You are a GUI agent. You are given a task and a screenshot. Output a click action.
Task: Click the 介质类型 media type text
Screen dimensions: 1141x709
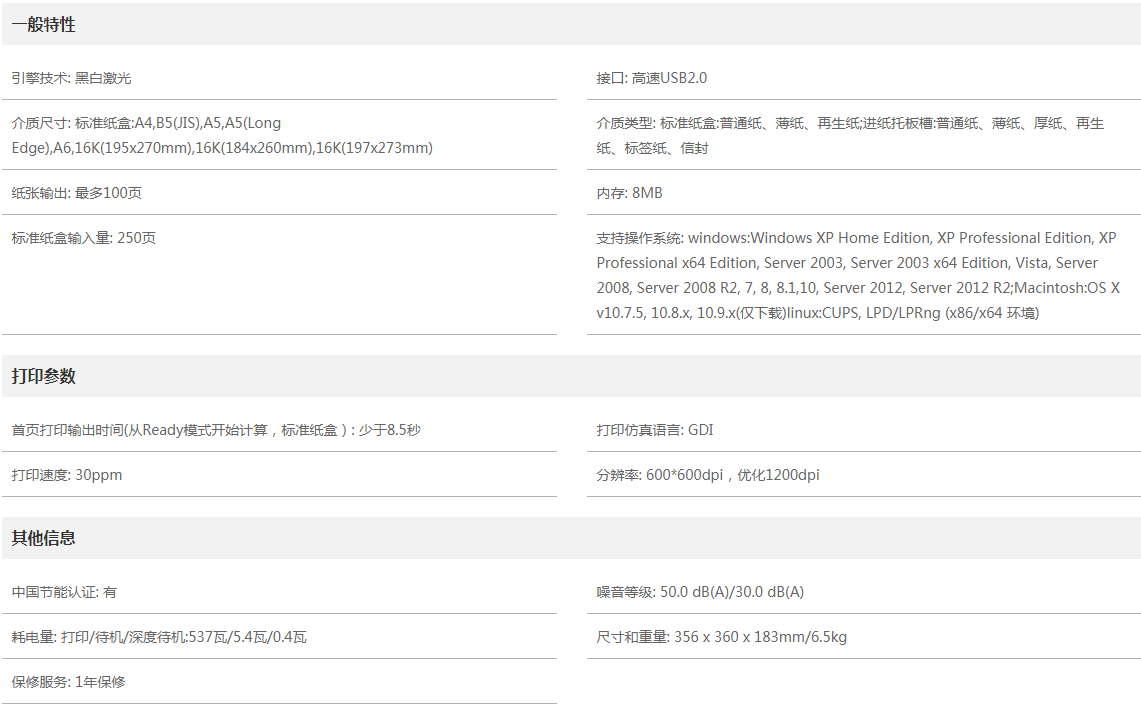[x=850, y=136]
